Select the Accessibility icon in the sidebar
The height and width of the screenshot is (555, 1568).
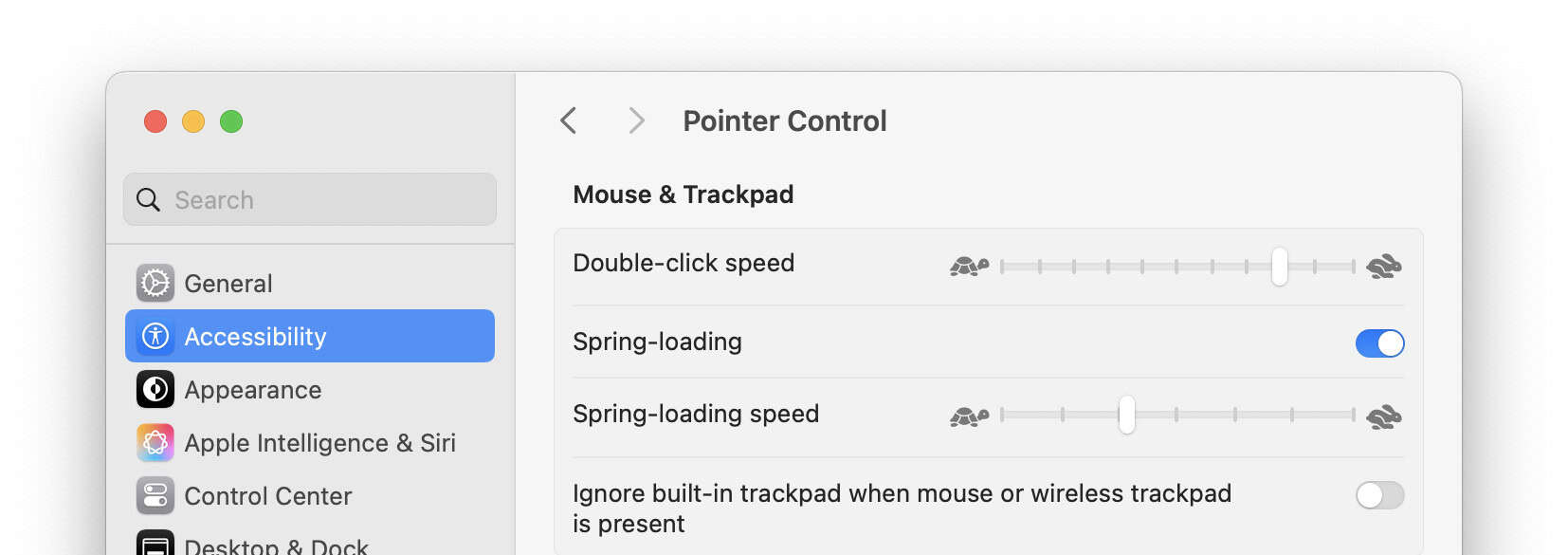coord(155,336)
